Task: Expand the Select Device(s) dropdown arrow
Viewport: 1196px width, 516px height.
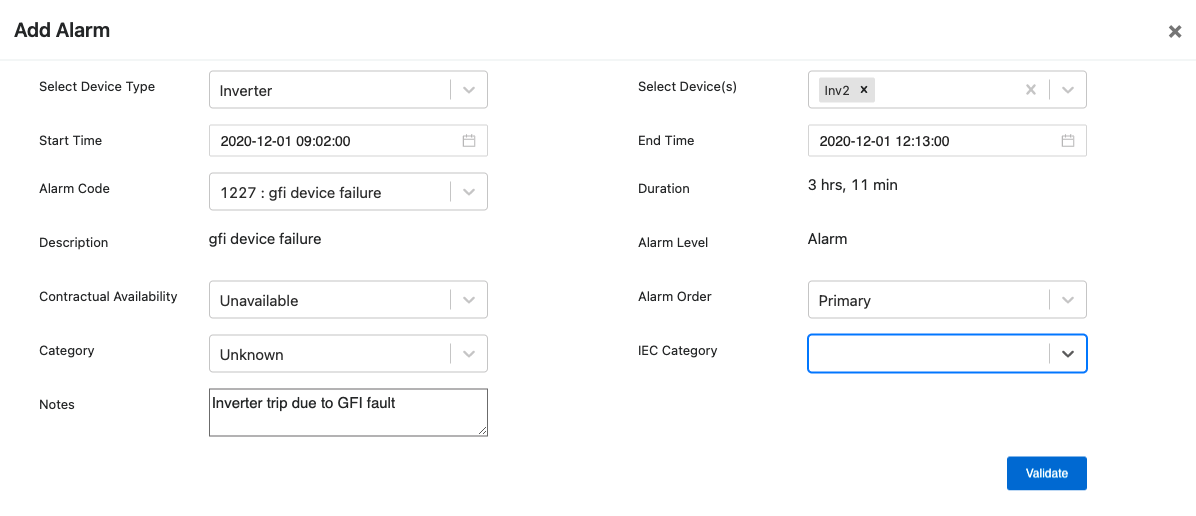Action: tap(1068, 90)
